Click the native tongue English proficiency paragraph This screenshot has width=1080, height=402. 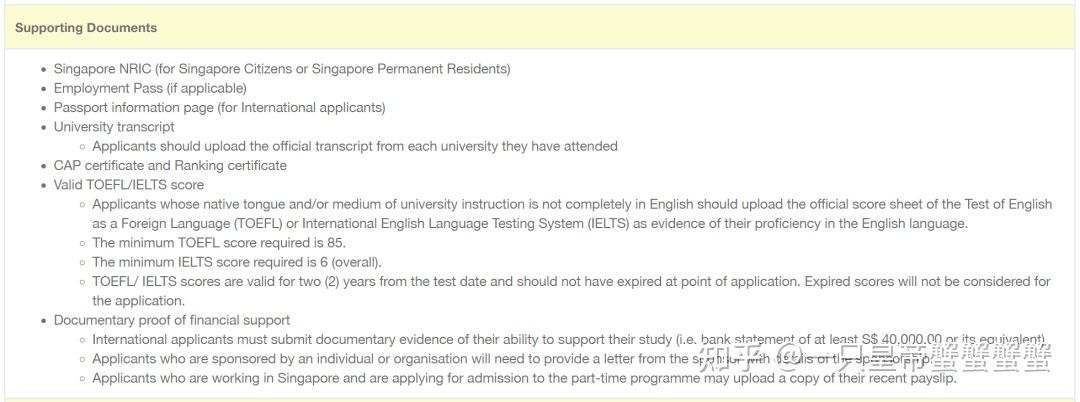(x=572, y=214)
